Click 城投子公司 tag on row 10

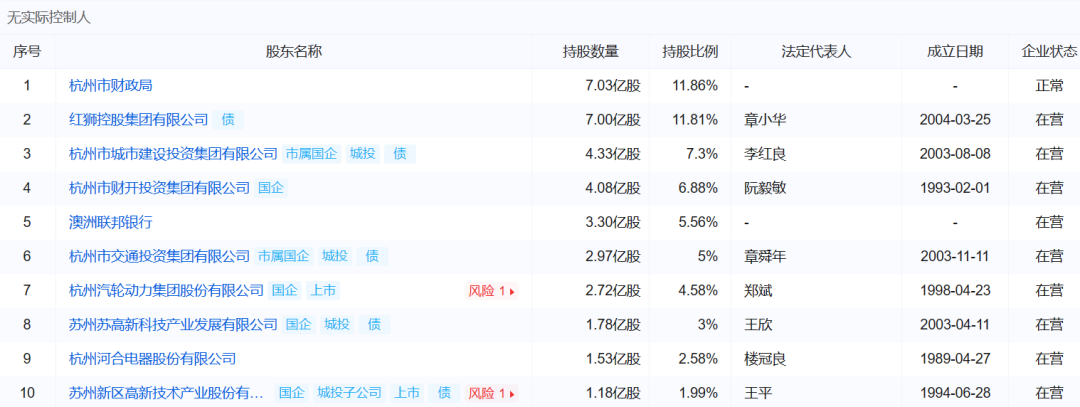(x=349, y=393)
